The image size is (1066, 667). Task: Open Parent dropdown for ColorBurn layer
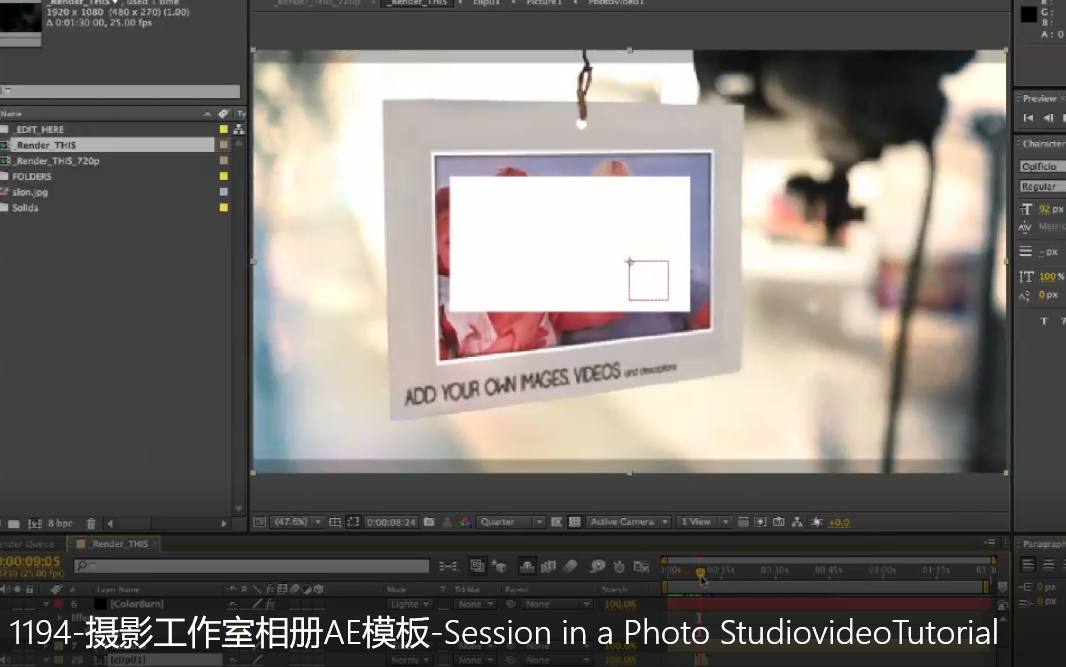557,604
